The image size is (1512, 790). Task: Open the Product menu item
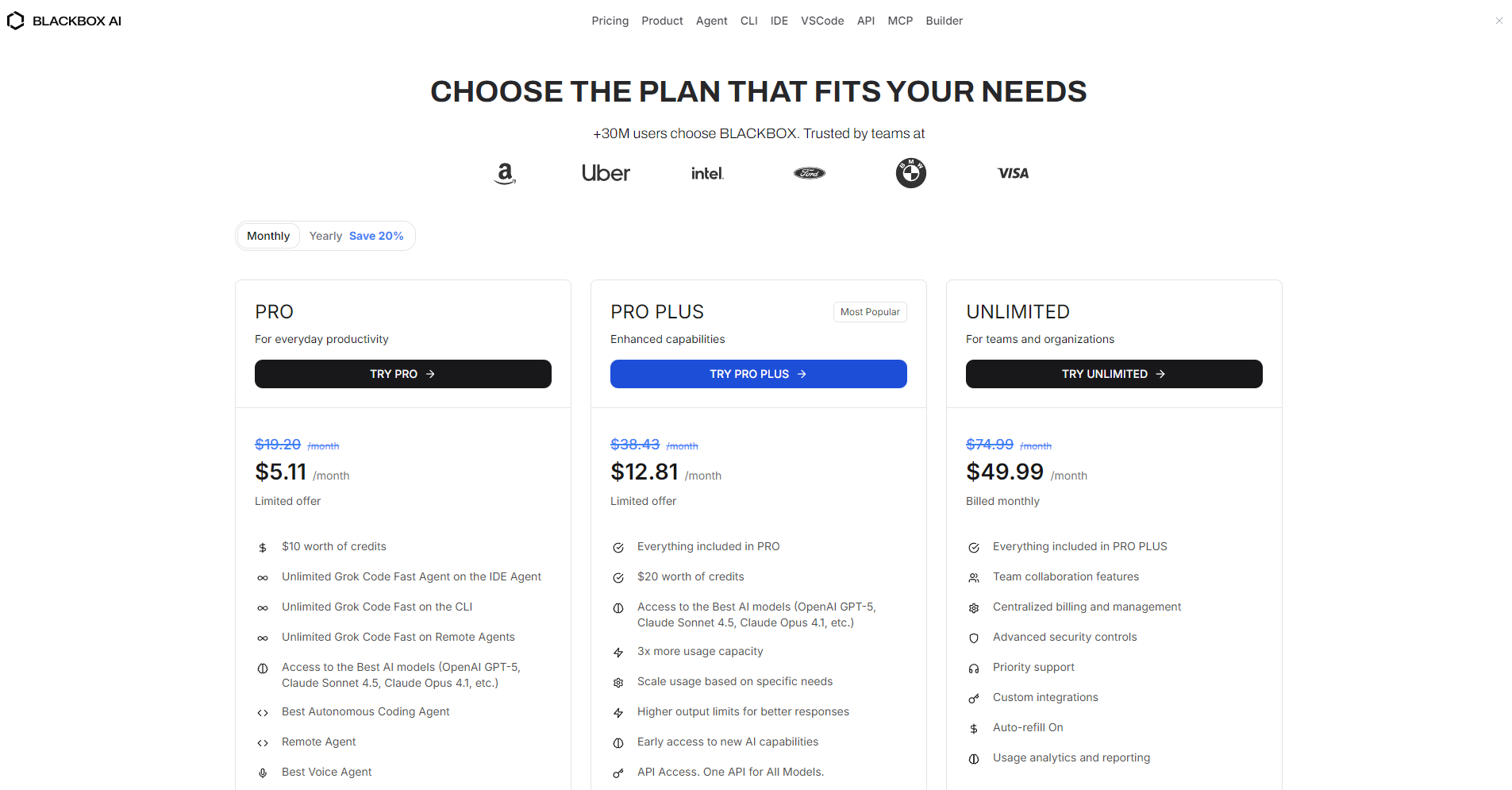pyautogui.click(x=662, y=21)
